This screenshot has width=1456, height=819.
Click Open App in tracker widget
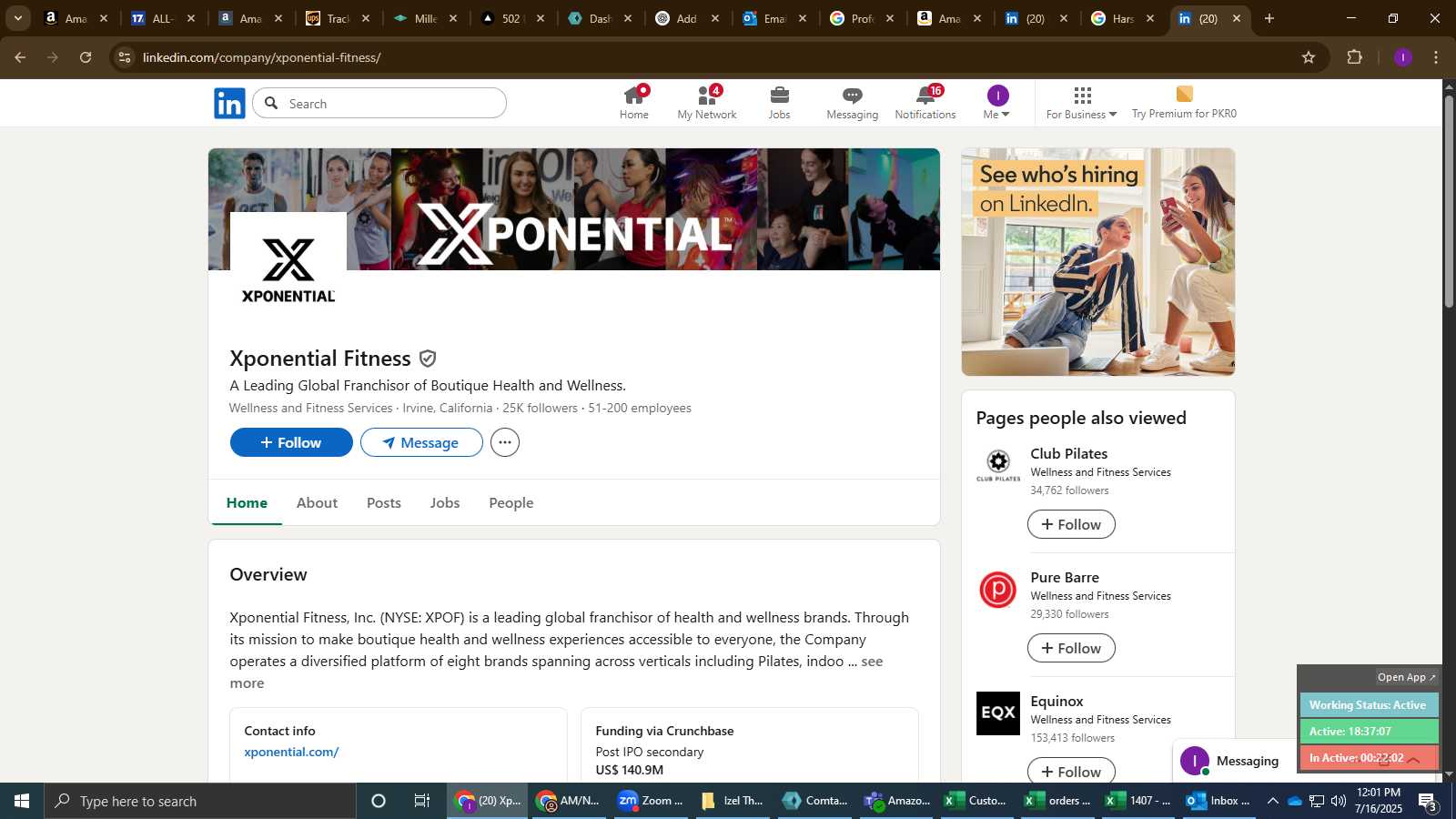coord(1406,677)
